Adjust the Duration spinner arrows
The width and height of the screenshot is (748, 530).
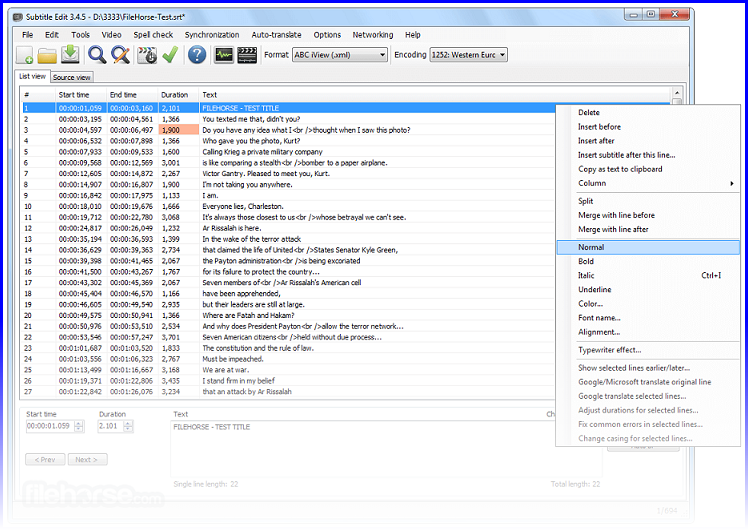pyautogui.click(x=128, y=426)
